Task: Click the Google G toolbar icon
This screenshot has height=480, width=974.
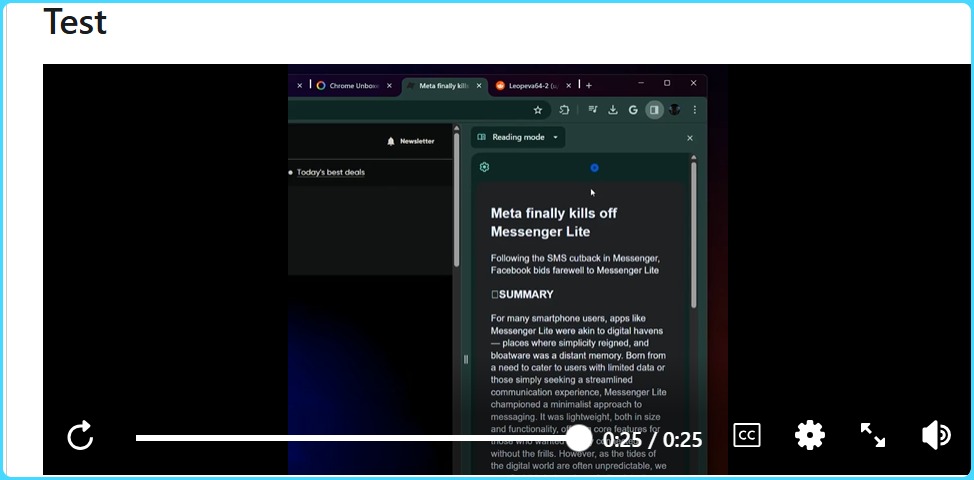Action: pyautogui.click(x=634, y=110)
